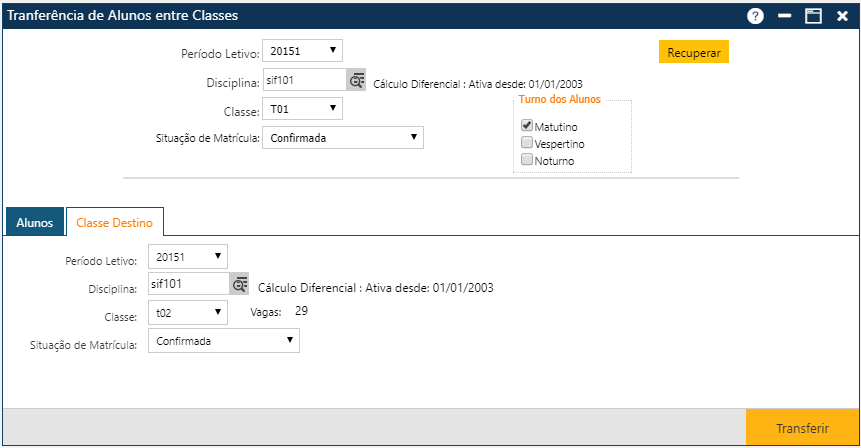861x448 pixels.
Task: Click the top Disciplina search lookup icon
Action: tap(357, 81)
